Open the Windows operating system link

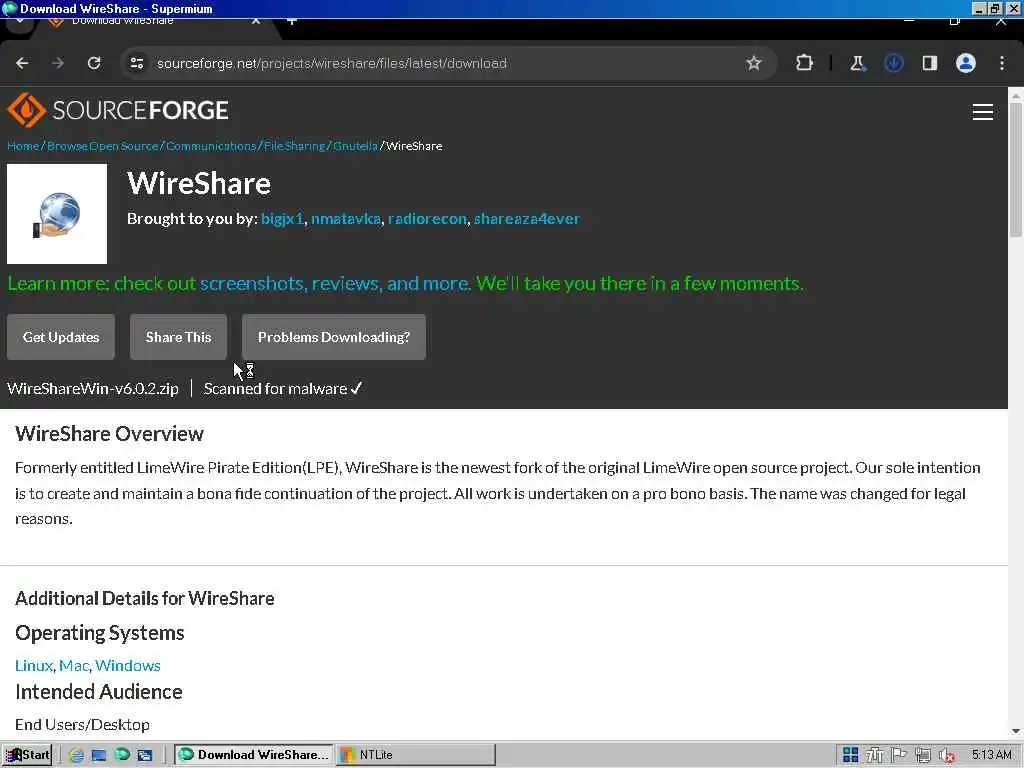pyautogui.click(x=127, y=665)
